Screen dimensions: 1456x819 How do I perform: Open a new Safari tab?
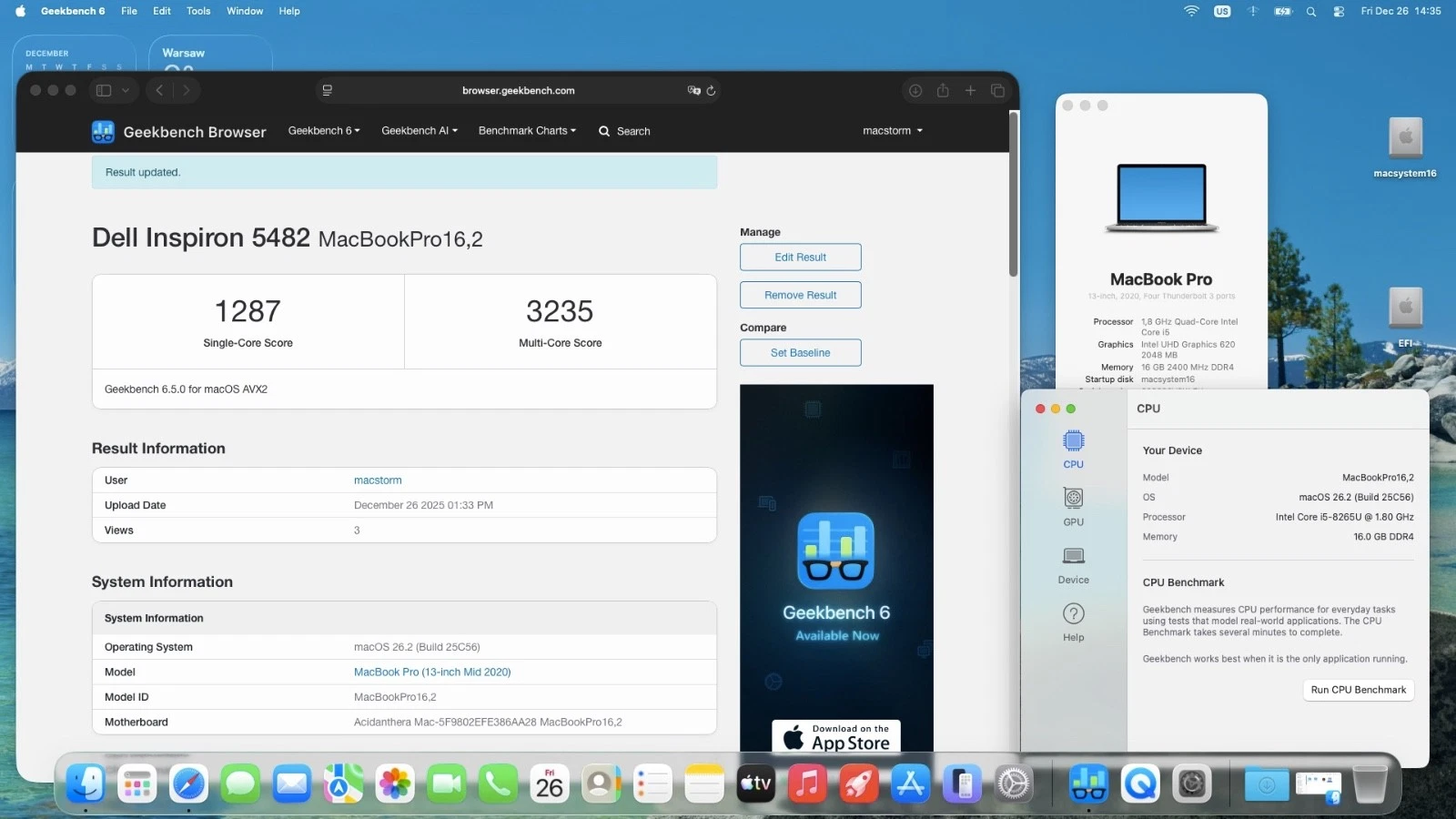coord(970,90)
